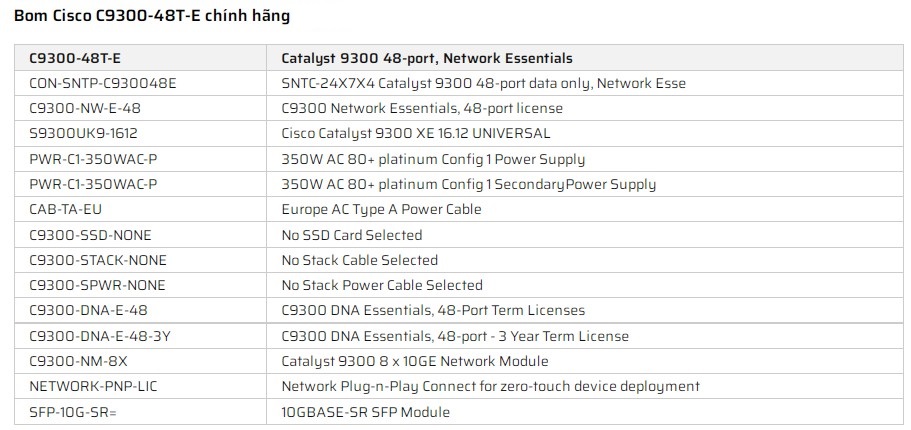911x430 pixels.
Task: Select the C9300-DNA-E-48 cell
Action: tap(89, 310)
